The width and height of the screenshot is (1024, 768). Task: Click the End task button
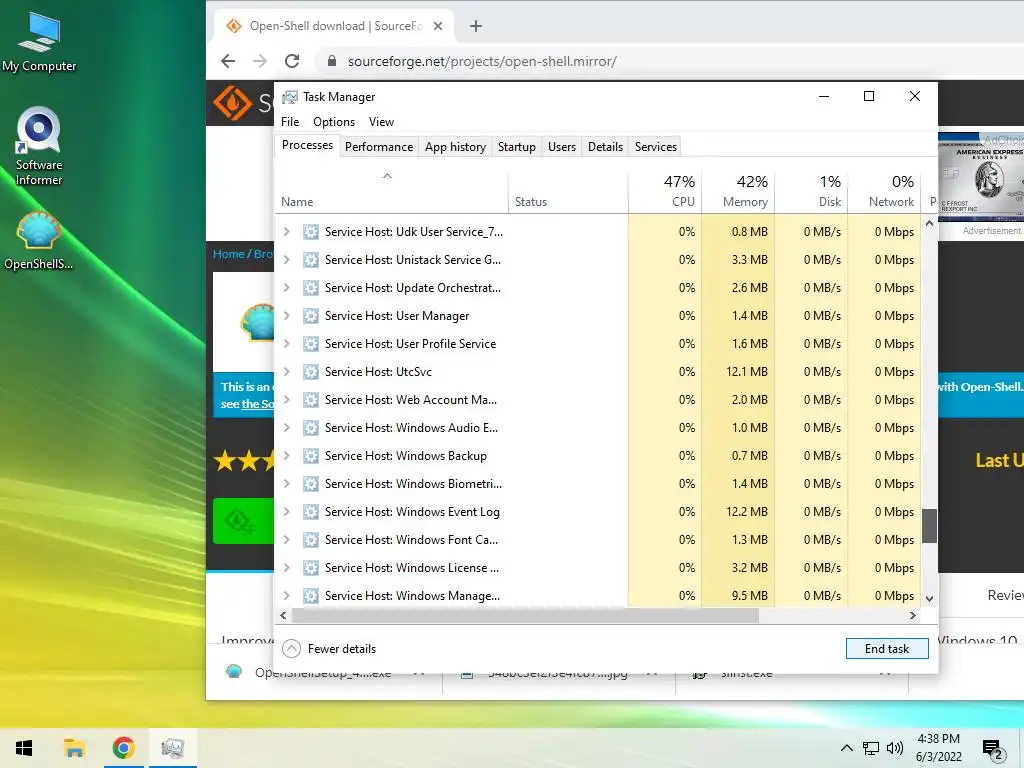click(x=887, y=648)
